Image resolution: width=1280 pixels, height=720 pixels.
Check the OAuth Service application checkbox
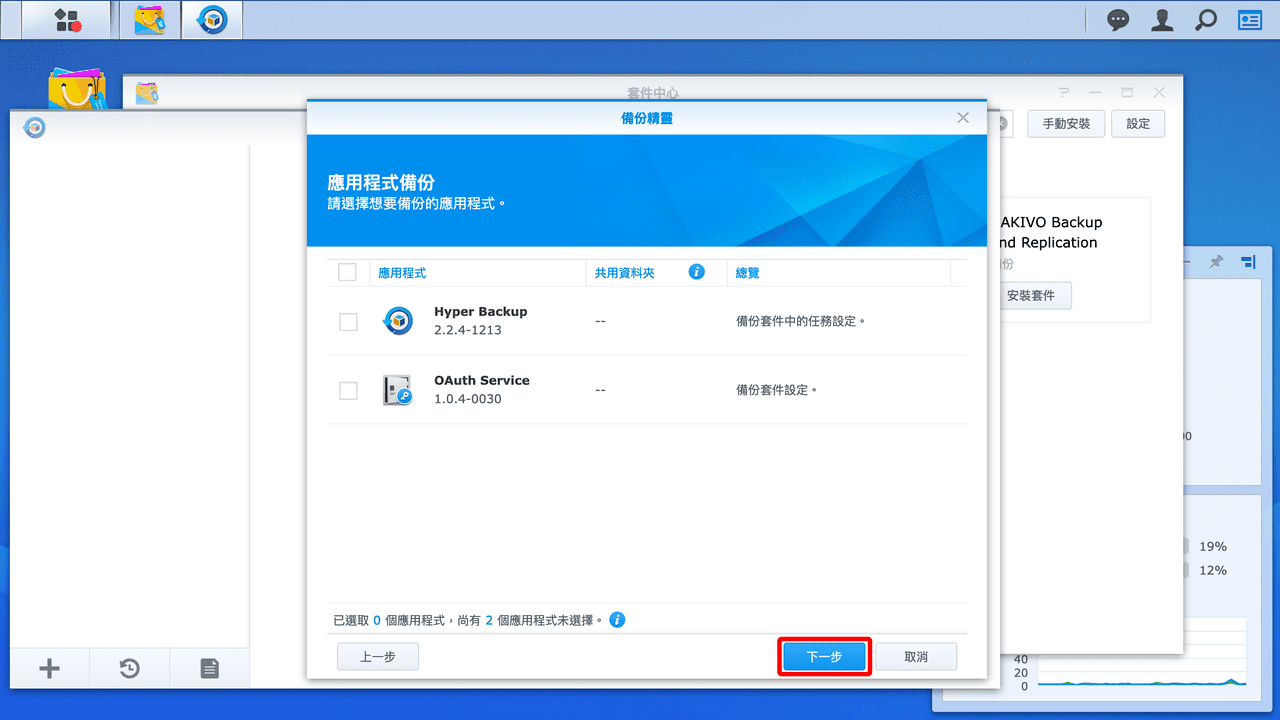[x=347, y=390]
